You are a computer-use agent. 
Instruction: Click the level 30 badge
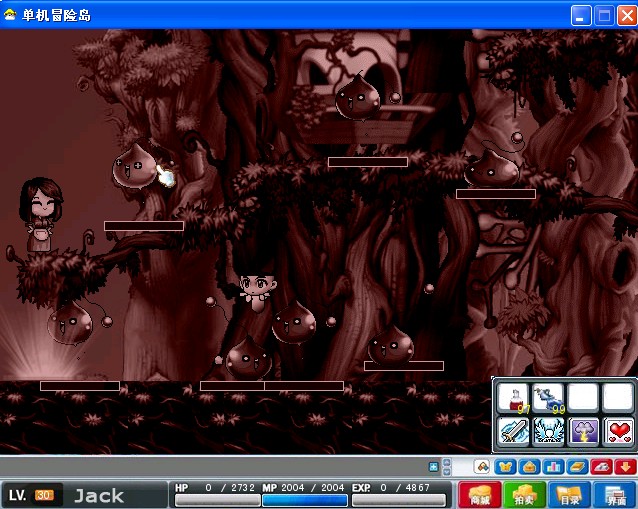coord(44,495)
